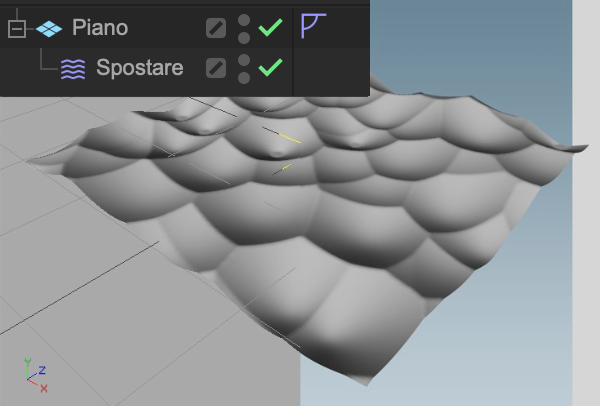Select the Piano object name
The height and width of the screenshot is (406, 600).
point(100,28)
